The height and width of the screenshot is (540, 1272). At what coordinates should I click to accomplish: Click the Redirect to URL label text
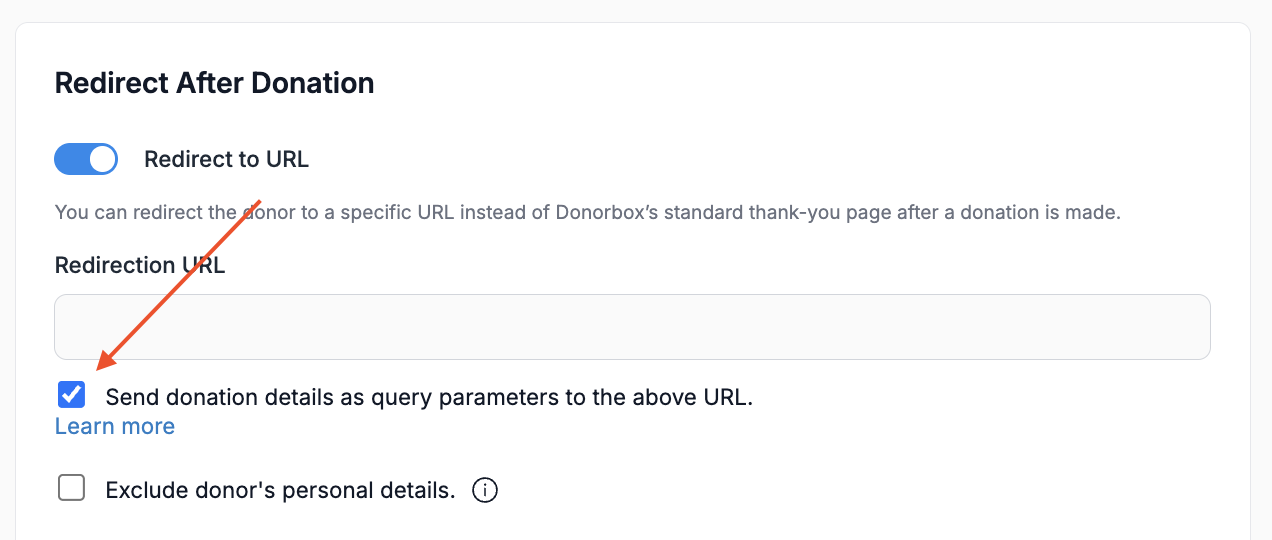[x=227, y=160]
